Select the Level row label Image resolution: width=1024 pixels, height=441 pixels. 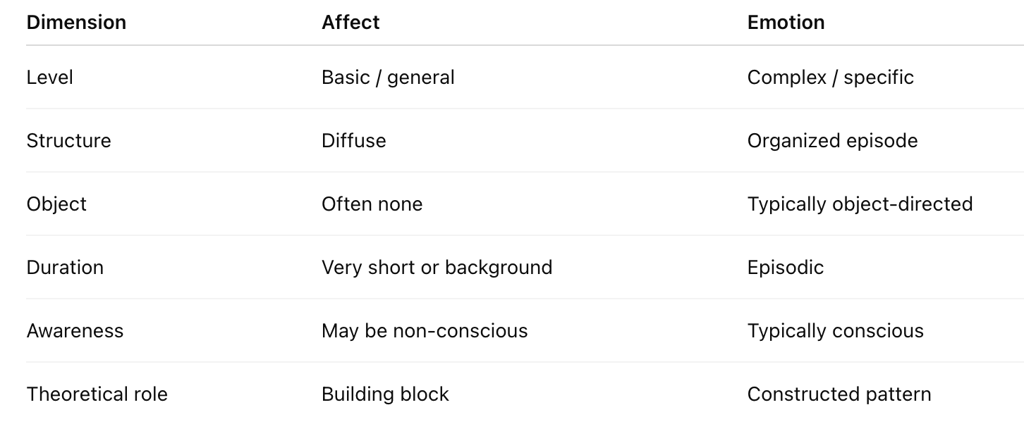[49, 77]
